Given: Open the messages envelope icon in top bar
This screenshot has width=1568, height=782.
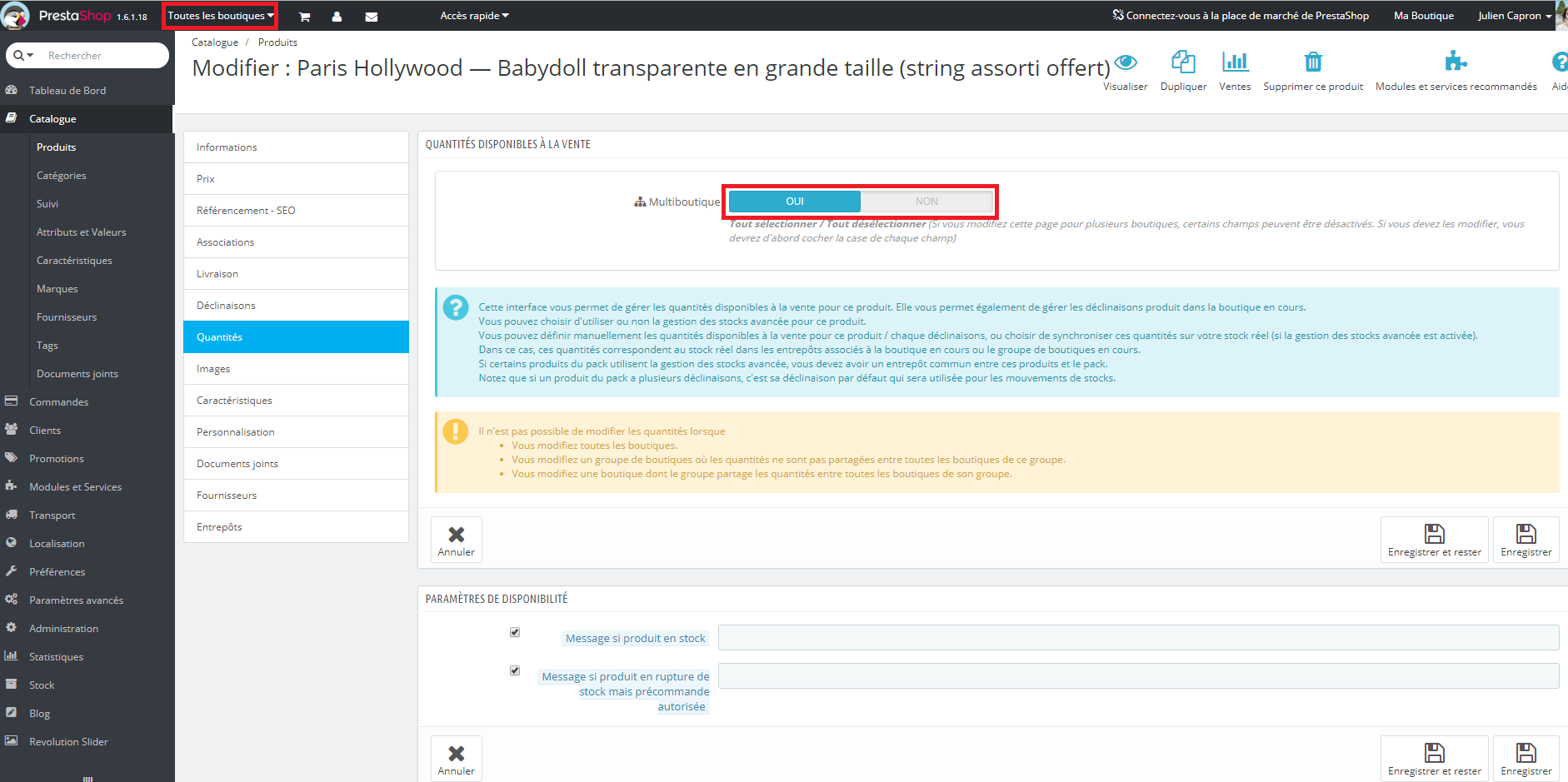Looking at the screenshot, I should click(372, 17).
